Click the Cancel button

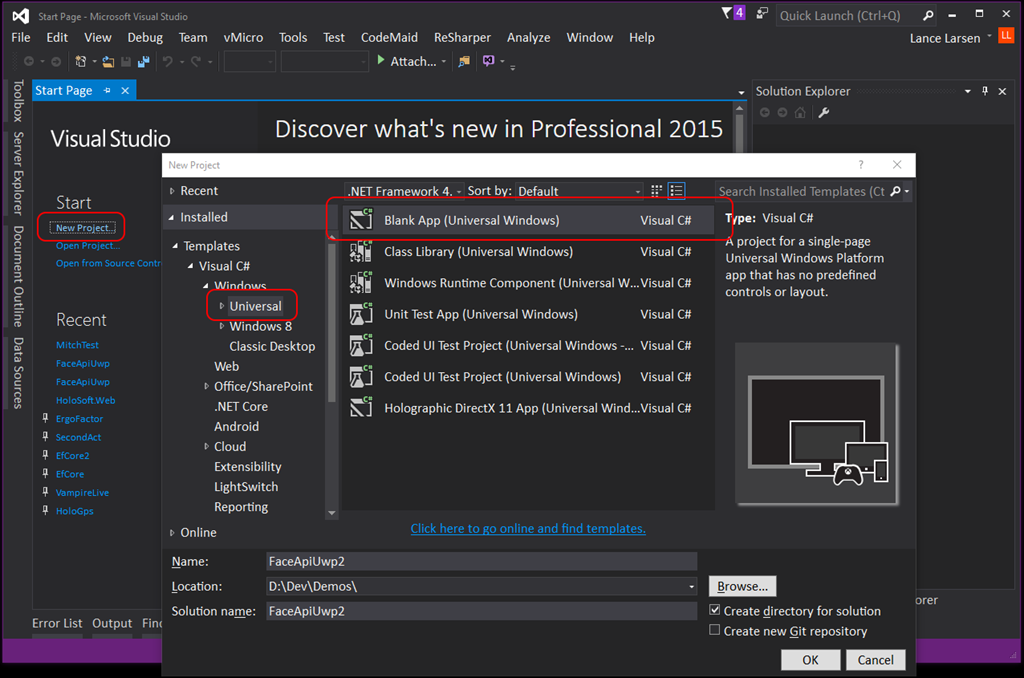point(876,660)
